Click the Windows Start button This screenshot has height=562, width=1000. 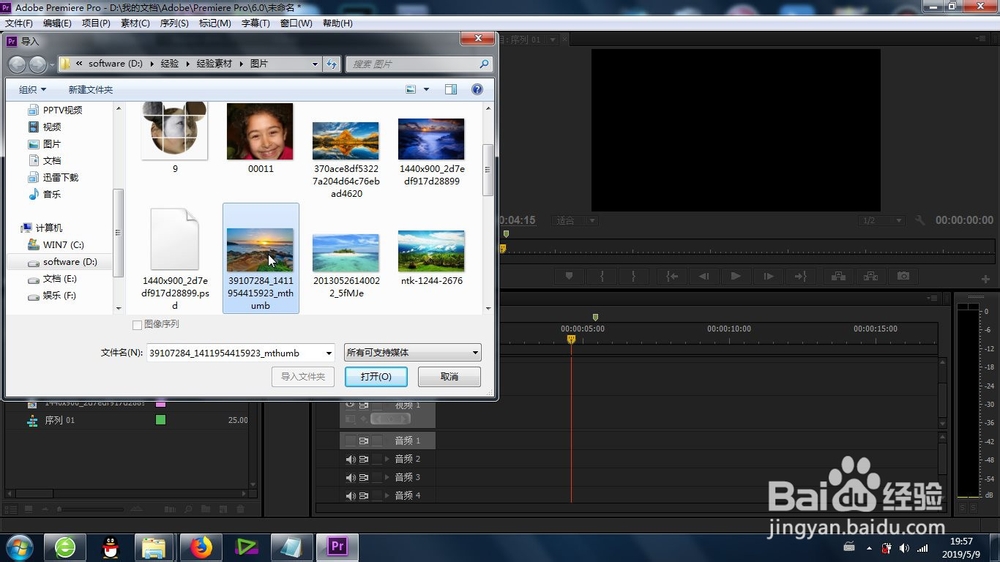(x=19, y=547)
